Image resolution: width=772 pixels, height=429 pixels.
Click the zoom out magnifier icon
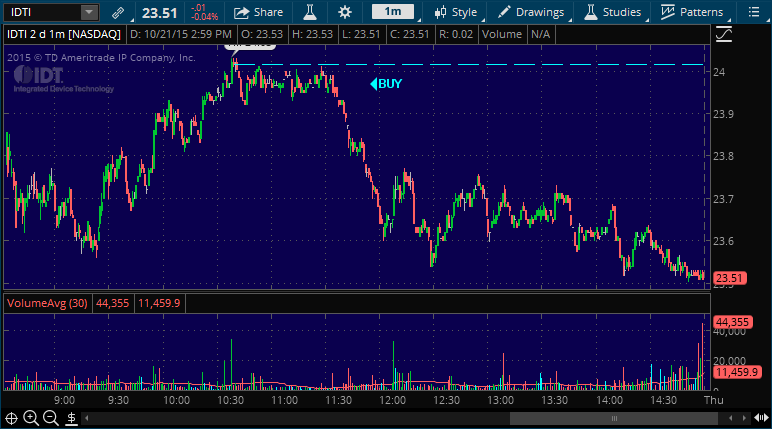point(52,418)
